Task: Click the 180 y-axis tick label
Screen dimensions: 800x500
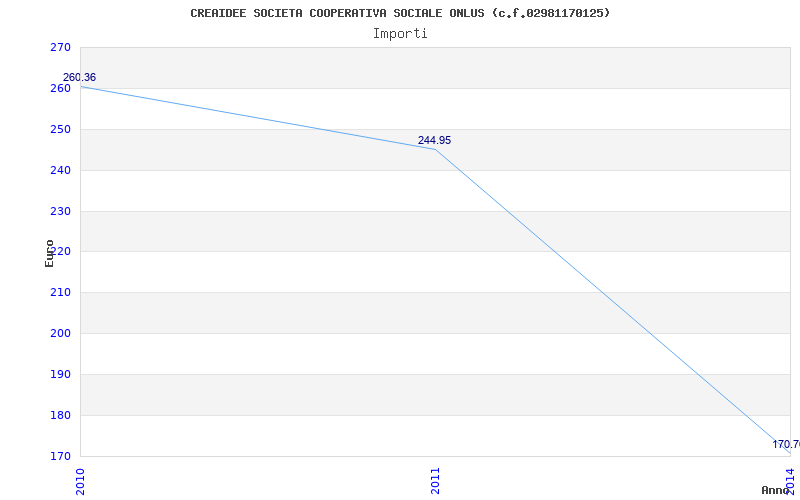Action: click(x=60, y=415)
